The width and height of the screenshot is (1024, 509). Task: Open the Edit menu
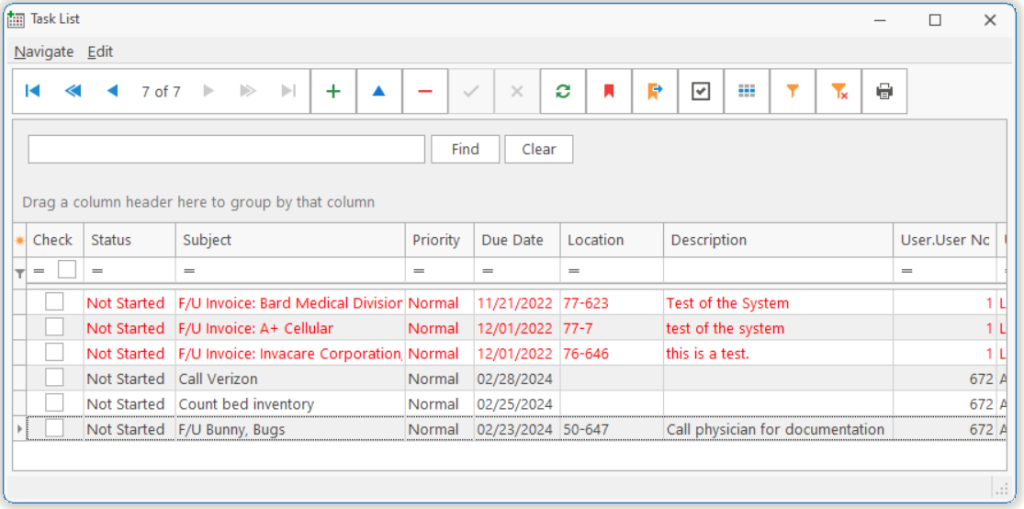point(100,52)
